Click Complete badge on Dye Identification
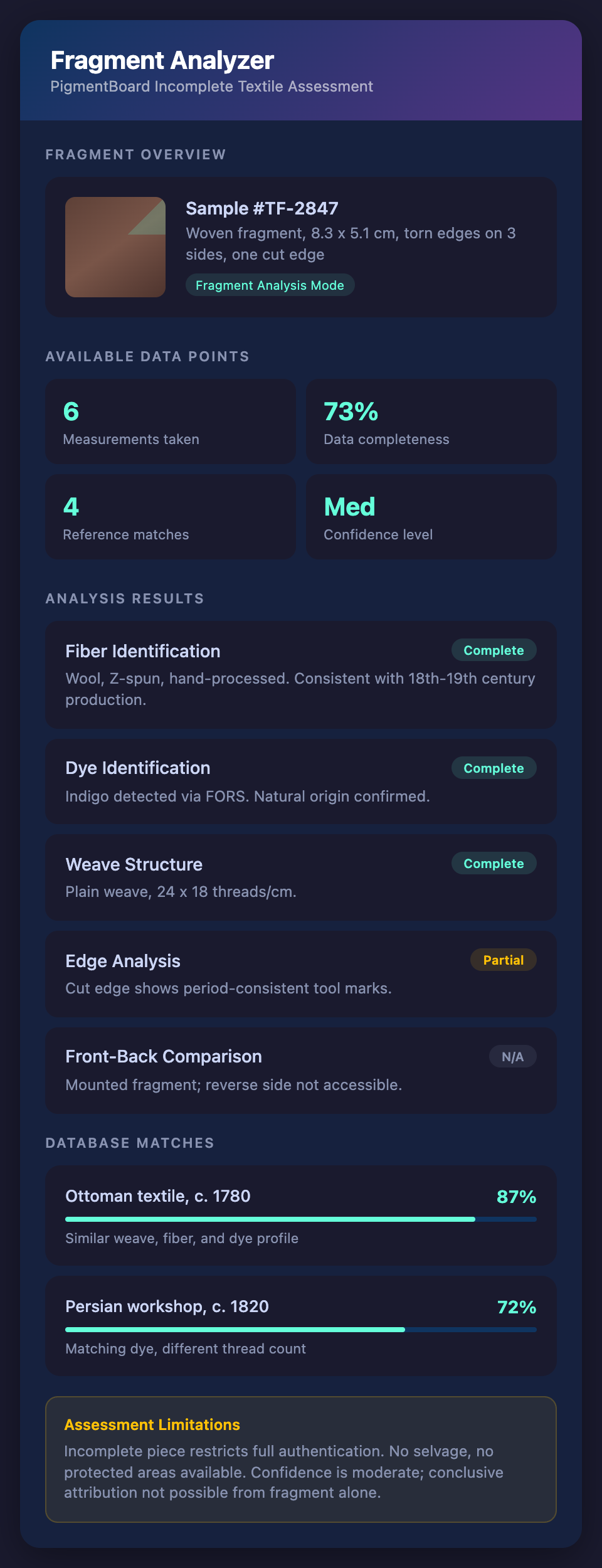 click(494, 768)
